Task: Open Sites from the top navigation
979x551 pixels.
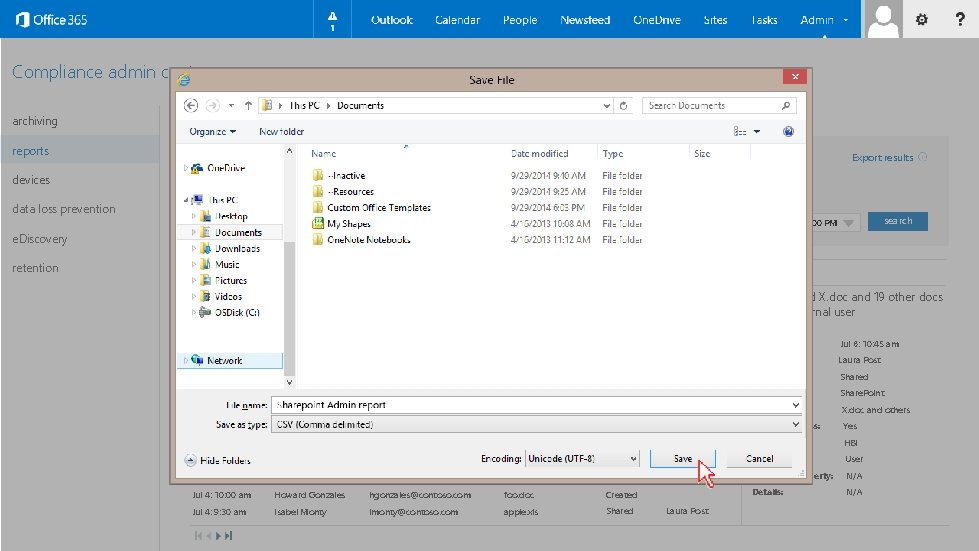Action: click(715, 20)
